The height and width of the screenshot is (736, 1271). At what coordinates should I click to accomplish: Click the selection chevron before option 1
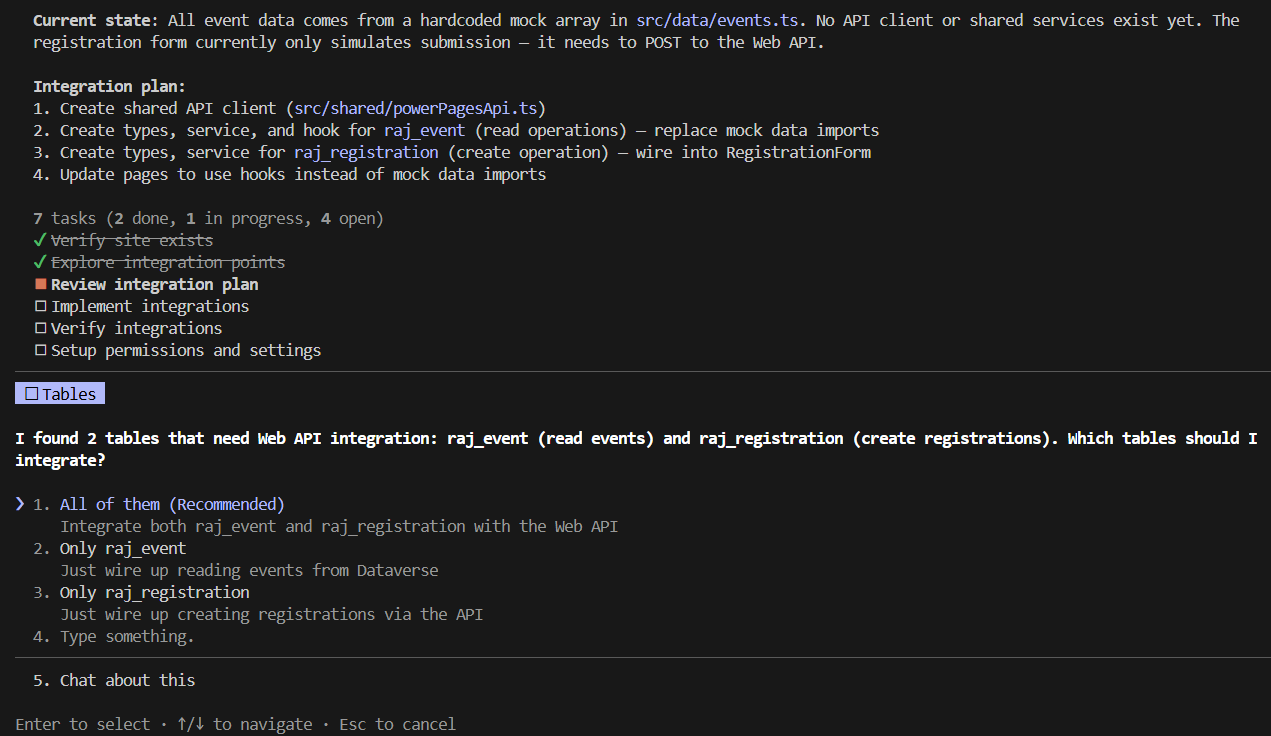pyautogui.click(x=20, y=504)
